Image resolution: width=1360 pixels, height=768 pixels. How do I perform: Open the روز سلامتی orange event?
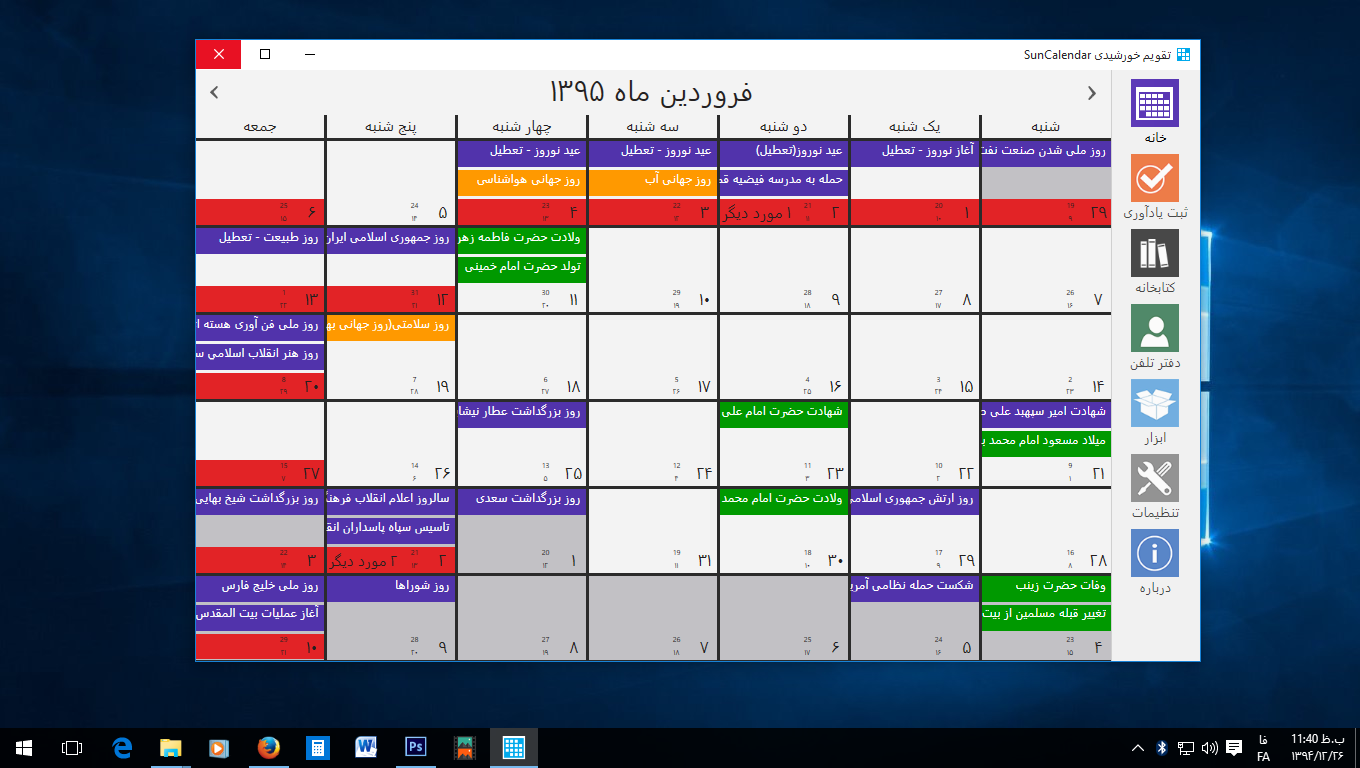(x=390, y=326)
